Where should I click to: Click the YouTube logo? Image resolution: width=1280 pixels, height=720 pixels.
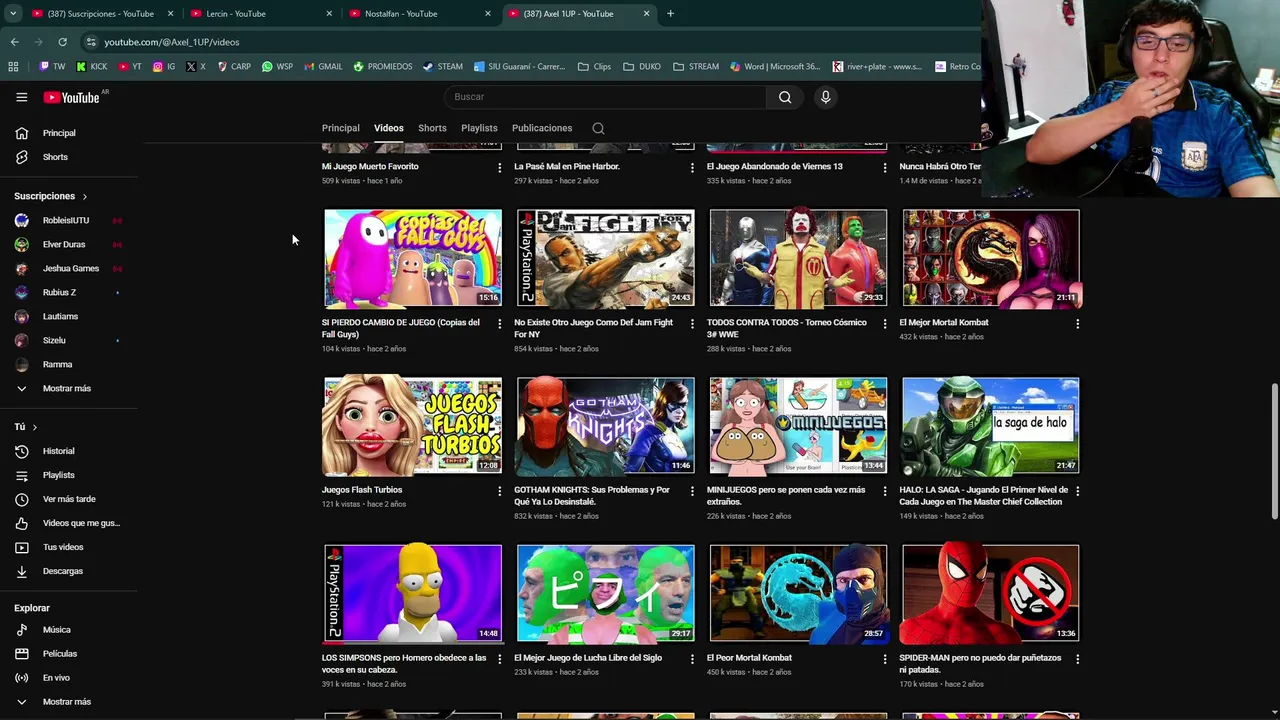tap(72, 97)
